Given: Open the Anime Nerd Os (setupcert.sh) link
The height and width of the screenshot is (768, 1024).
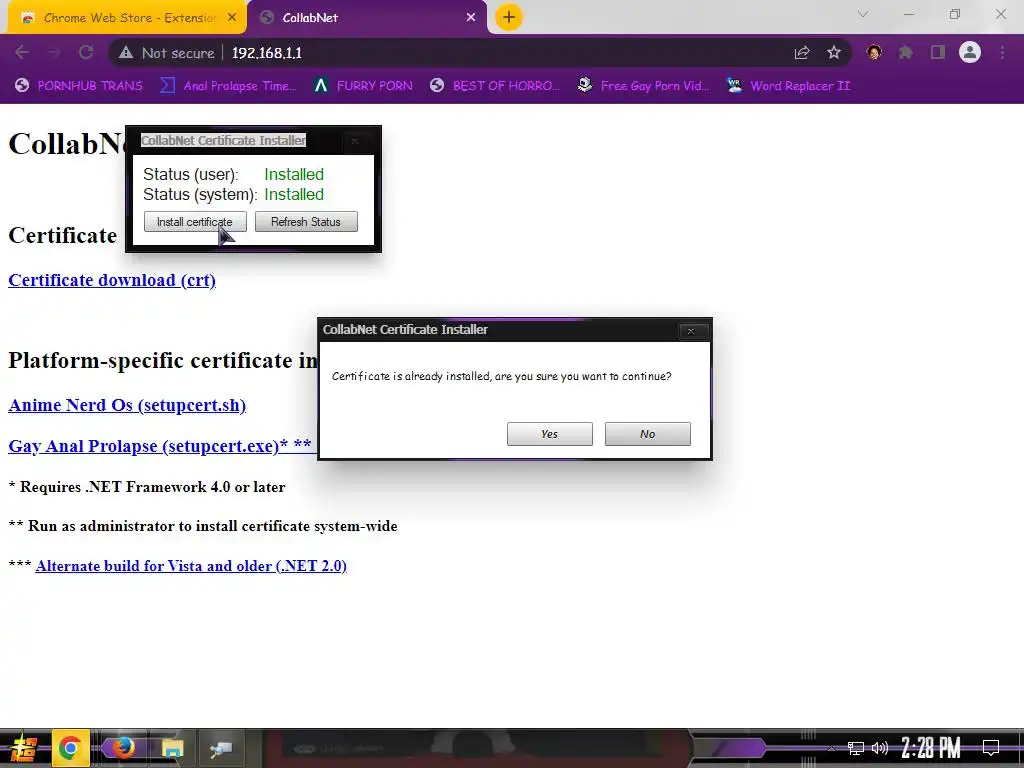Looking at the screenshot, I should click(127, 405).
